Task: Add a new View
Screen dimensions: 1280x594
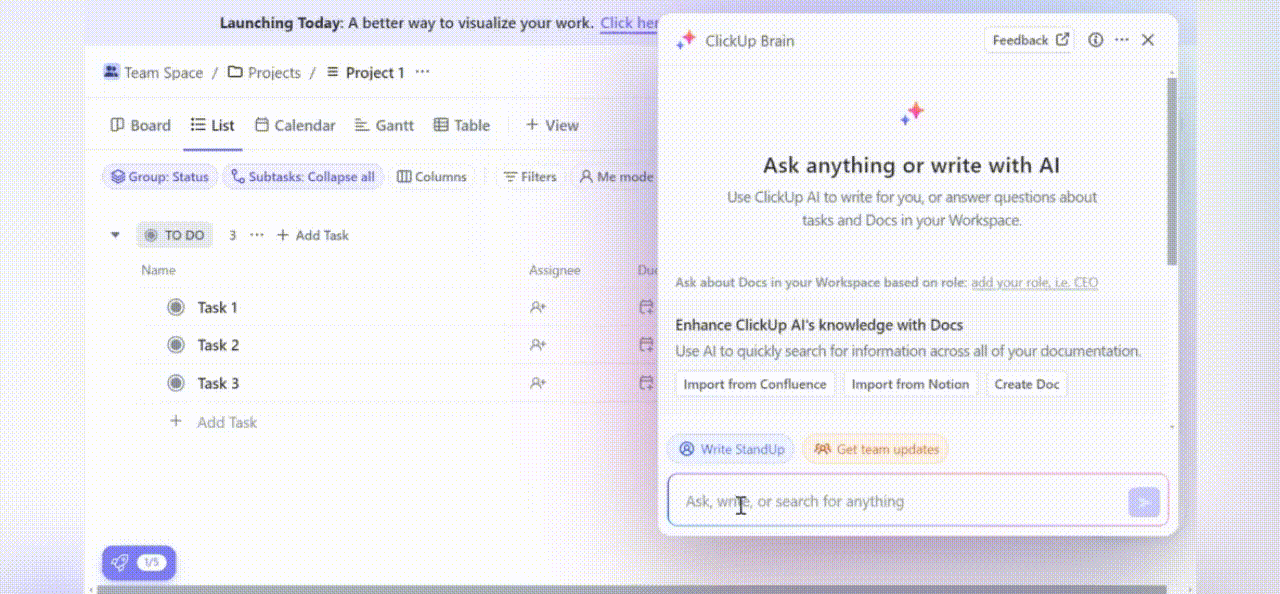Action: pos(552,125)
